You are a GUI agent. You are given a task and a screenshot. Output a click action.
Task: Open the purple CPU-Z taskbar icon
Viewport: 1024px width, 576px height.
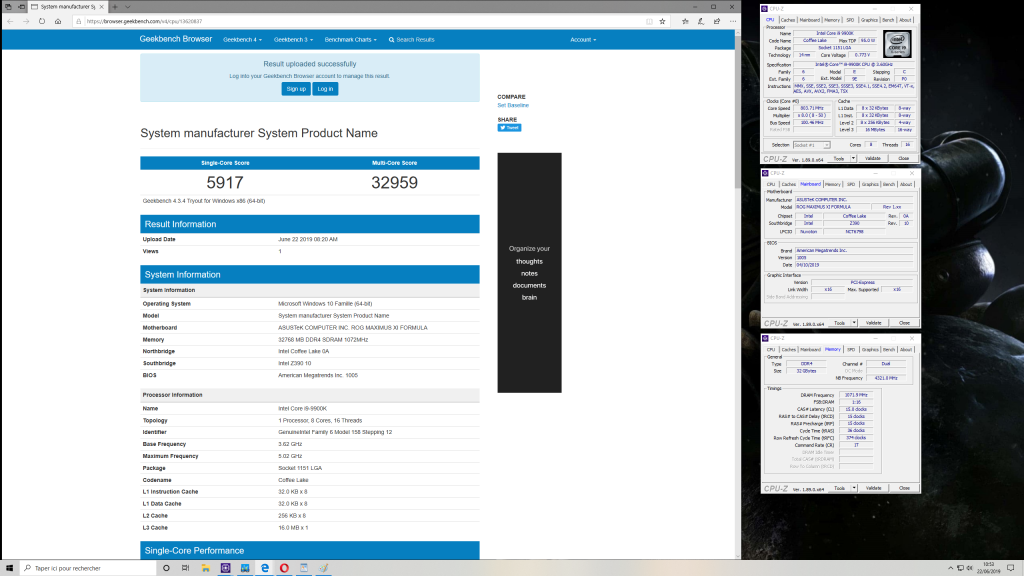225,568
